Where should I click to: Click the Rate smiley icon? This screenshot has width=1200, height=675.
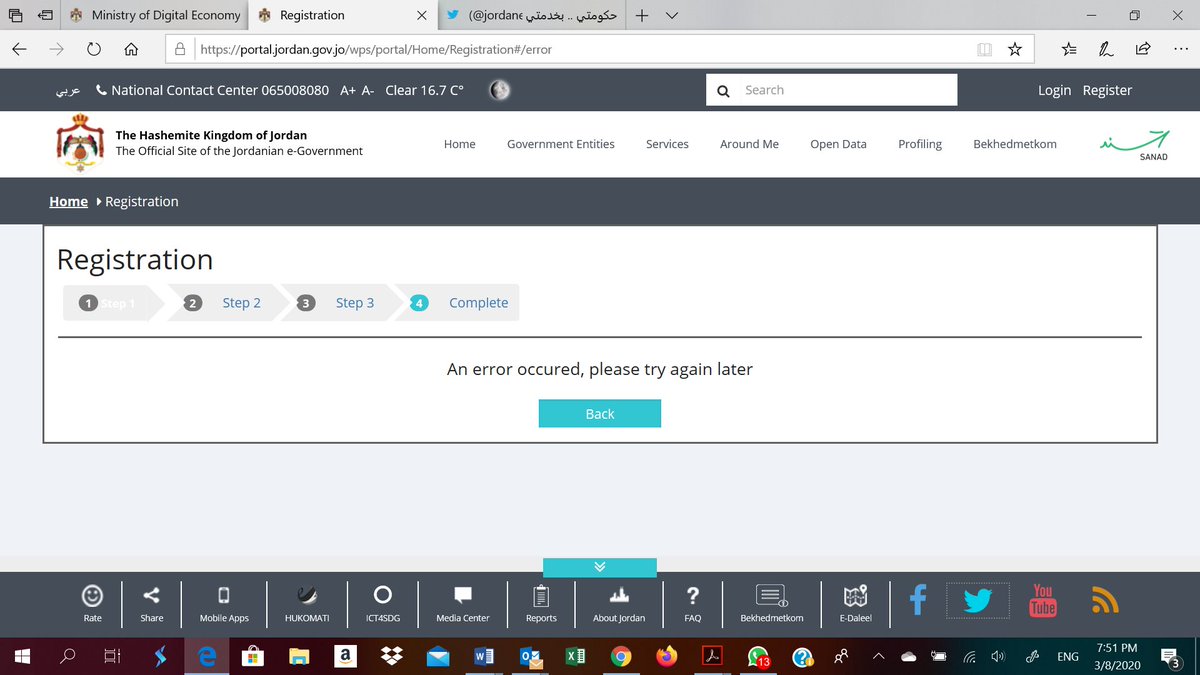pos(92,596)
